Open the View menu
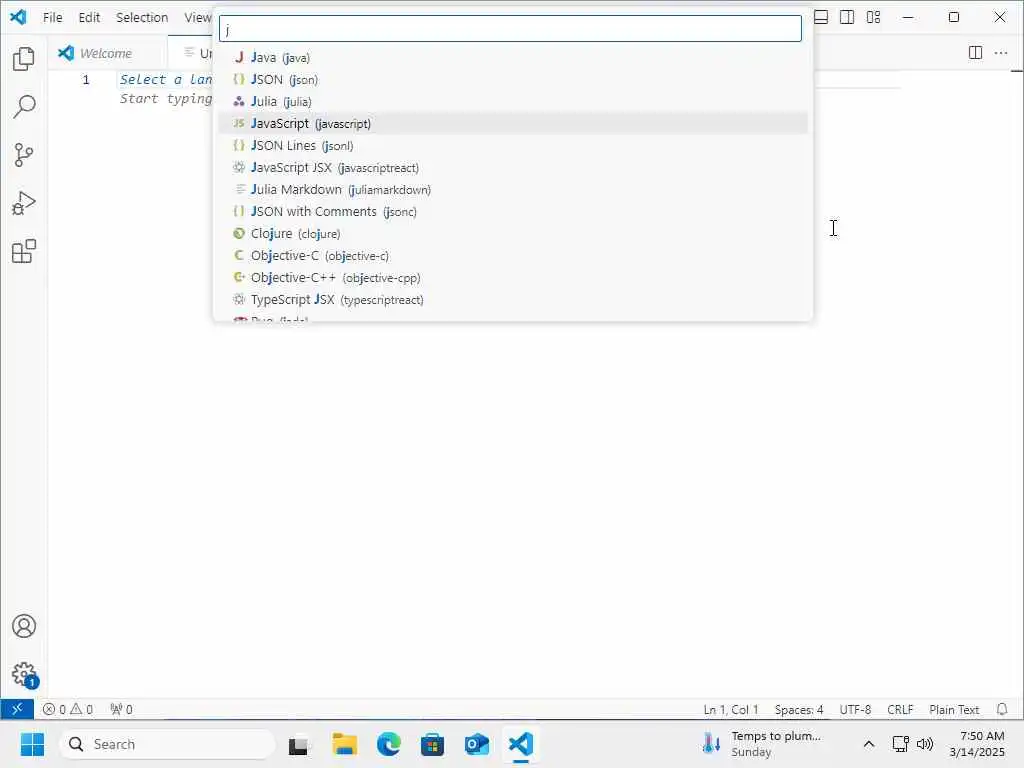Viewport: 1024px width, 768px height. coord(197,18)
